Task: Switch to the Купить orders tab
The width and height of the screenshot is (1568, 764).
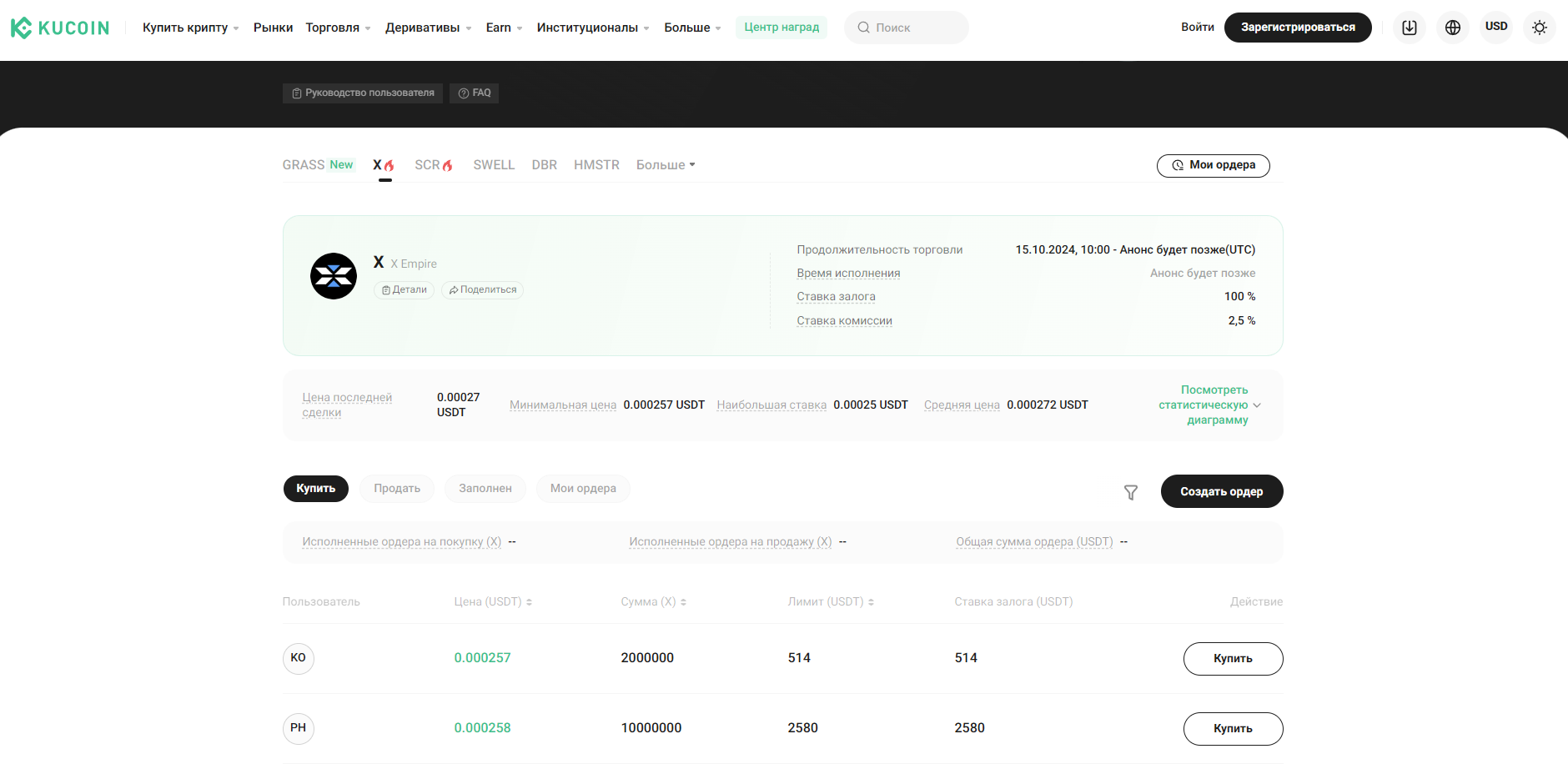Action: click(316, 489)
